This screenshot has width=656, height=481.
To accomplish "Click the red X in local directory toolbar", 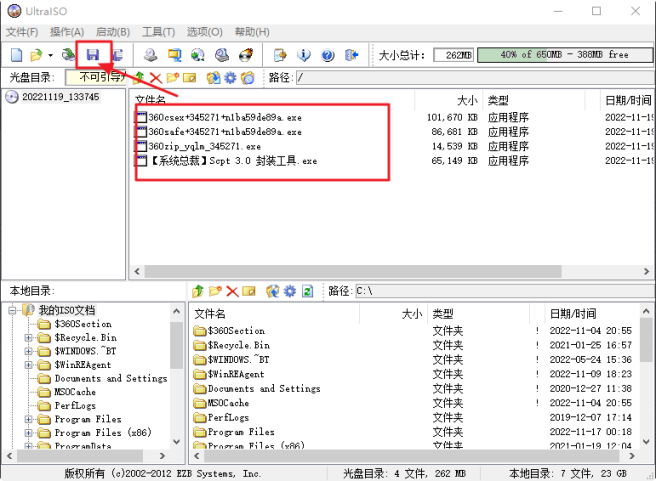I will tap(232, 291).
